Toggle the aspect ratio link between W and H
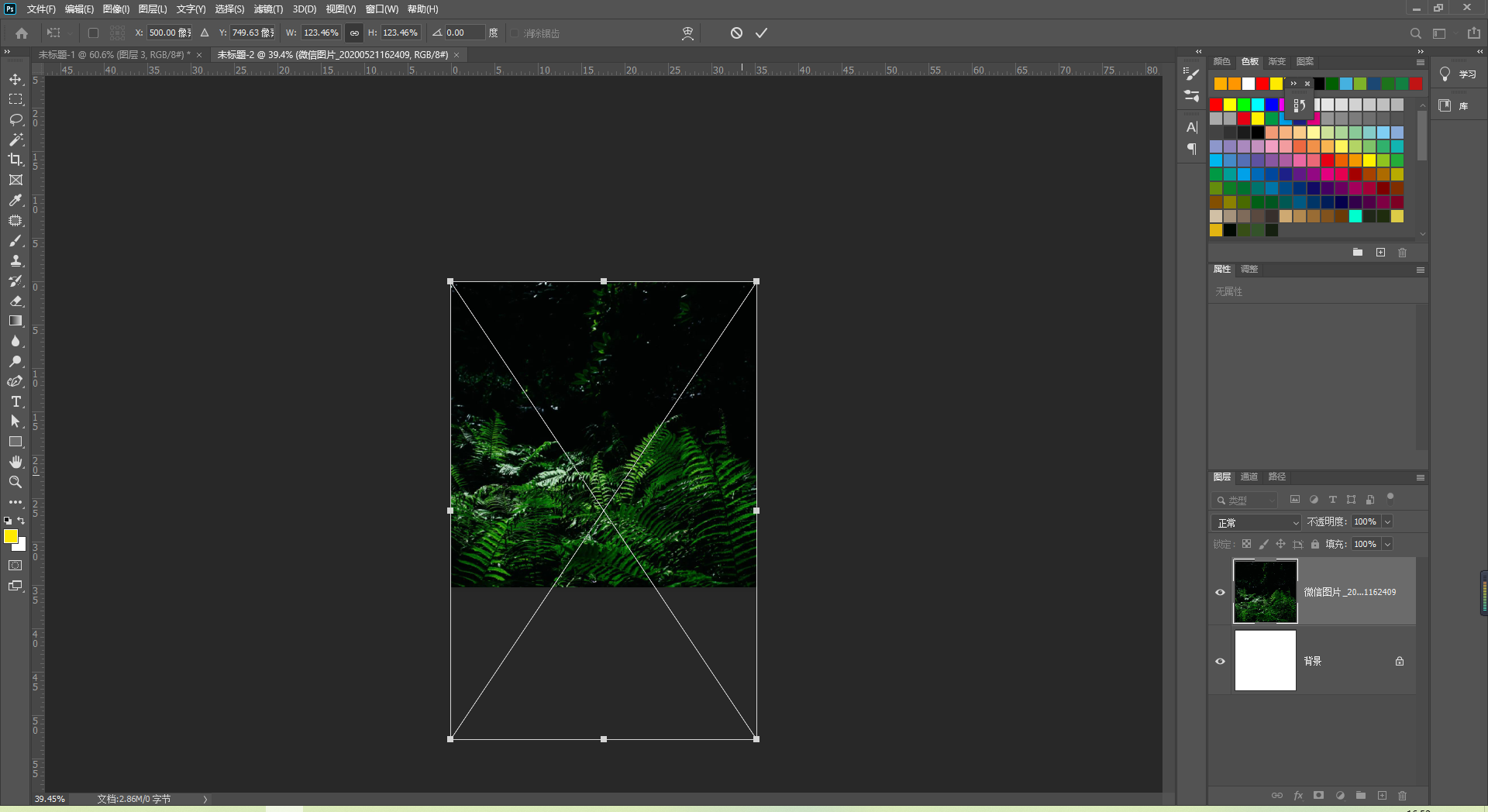This screenshot has height=812, width=1488. [354, 33]
